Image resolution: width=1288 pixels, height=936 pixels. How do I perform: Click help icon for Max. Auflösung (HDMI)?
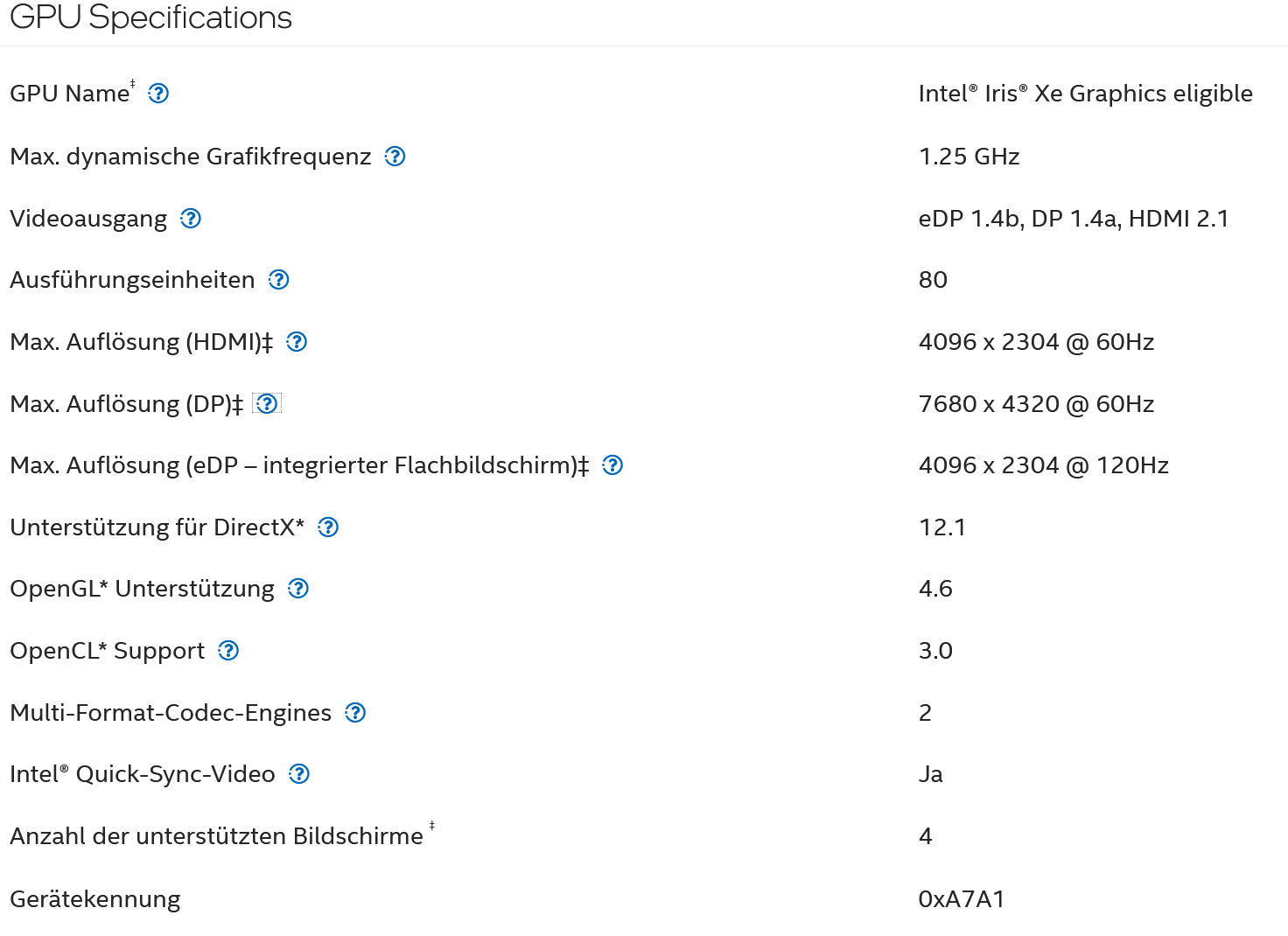pyautogui.click(x=297, y=342)
